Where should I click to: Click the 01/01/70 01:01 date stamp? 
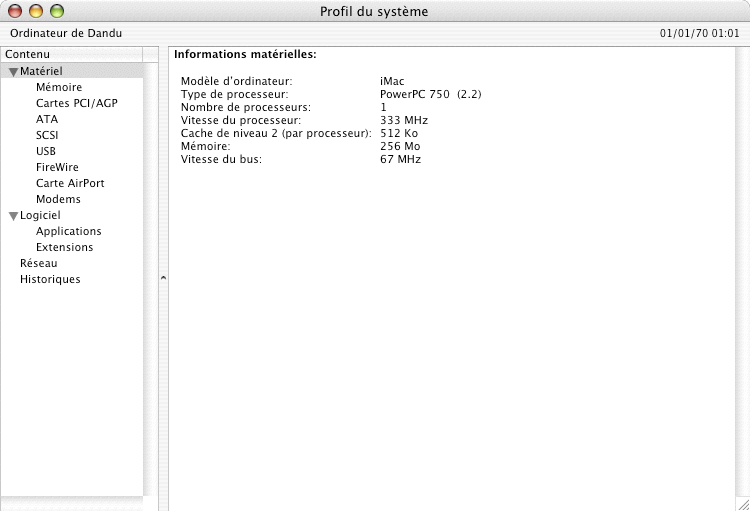tap(699, 33)
